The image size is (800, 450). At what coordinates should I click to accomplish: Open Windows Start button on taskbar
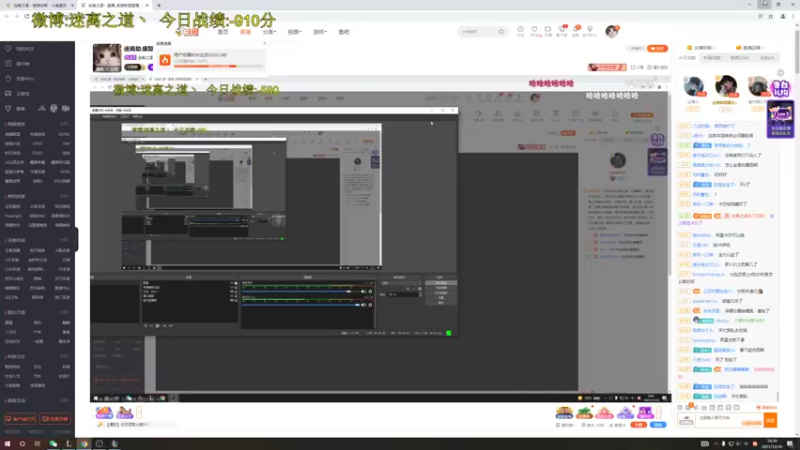[x=7, y=444]
